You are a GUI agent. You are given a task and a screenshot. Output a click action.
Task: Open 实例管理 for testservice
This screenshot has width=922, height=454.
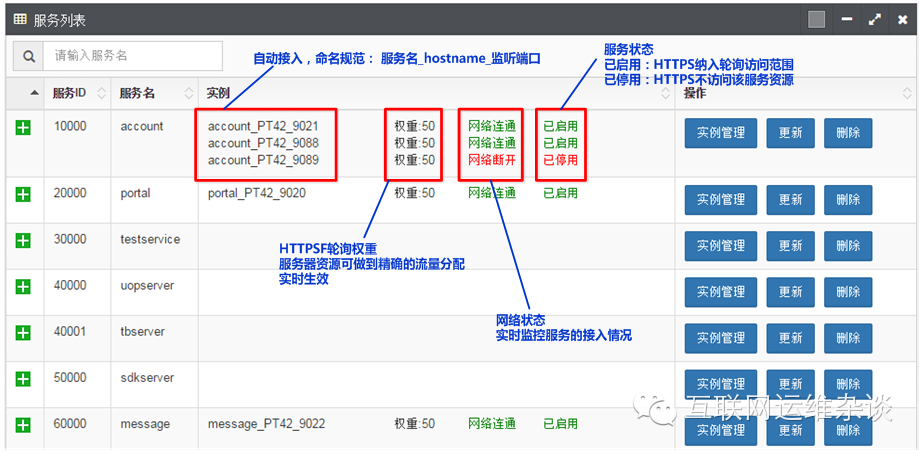point(721,246)
